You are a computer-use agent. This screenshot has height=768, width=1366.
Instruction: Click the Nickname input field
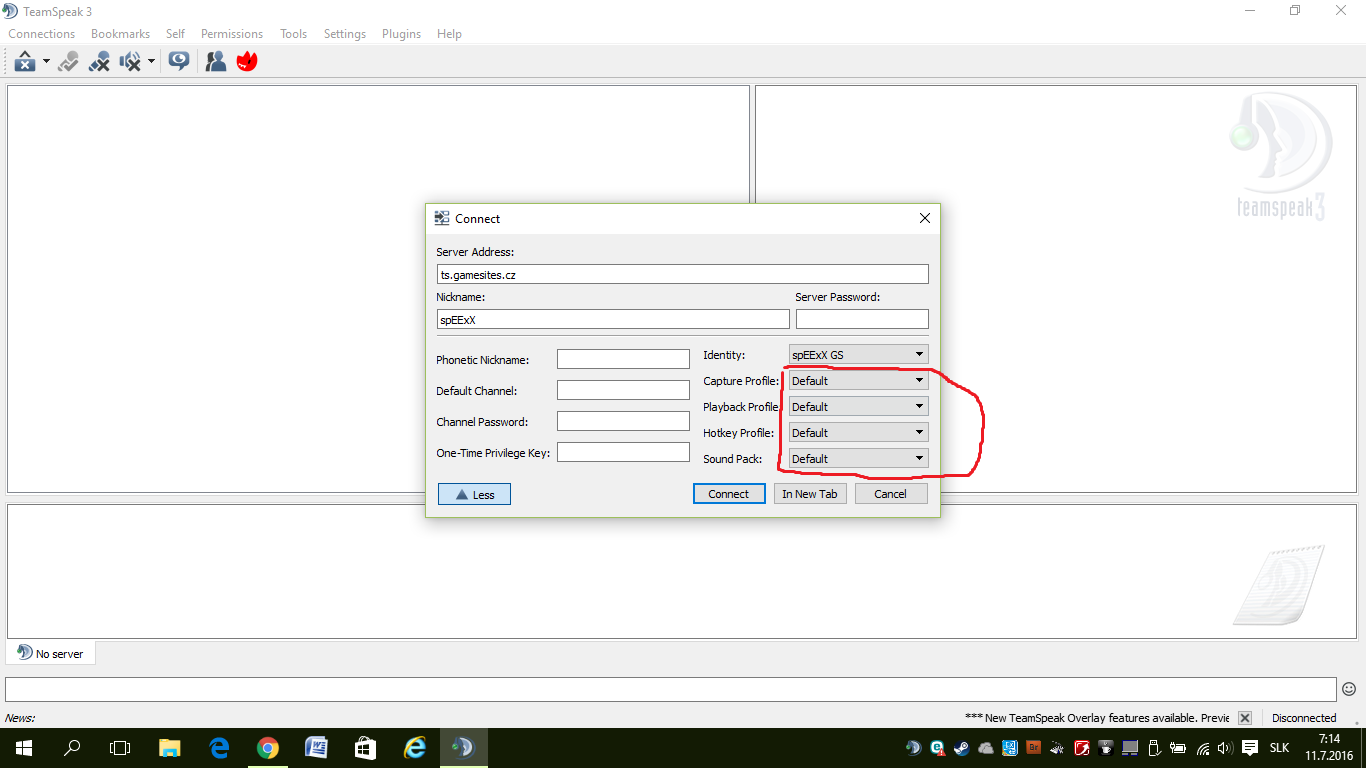(x=613, y=319)
